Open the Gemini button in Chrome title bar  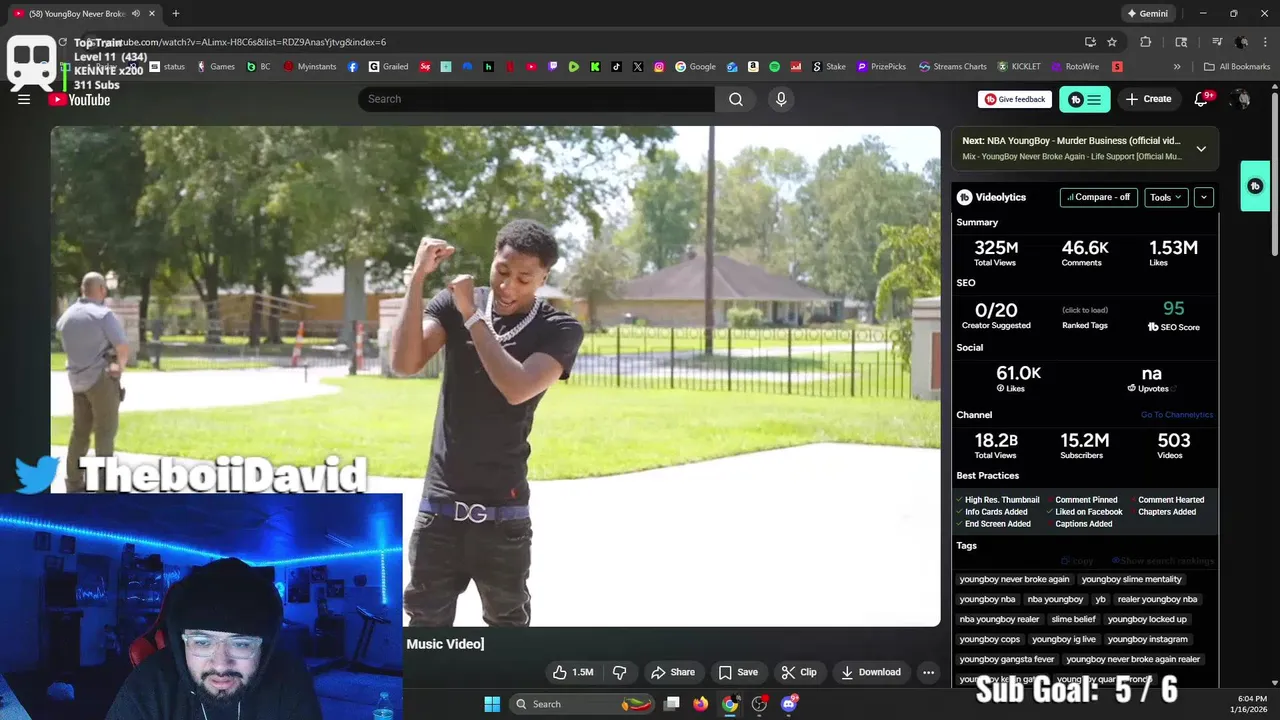1147,14
